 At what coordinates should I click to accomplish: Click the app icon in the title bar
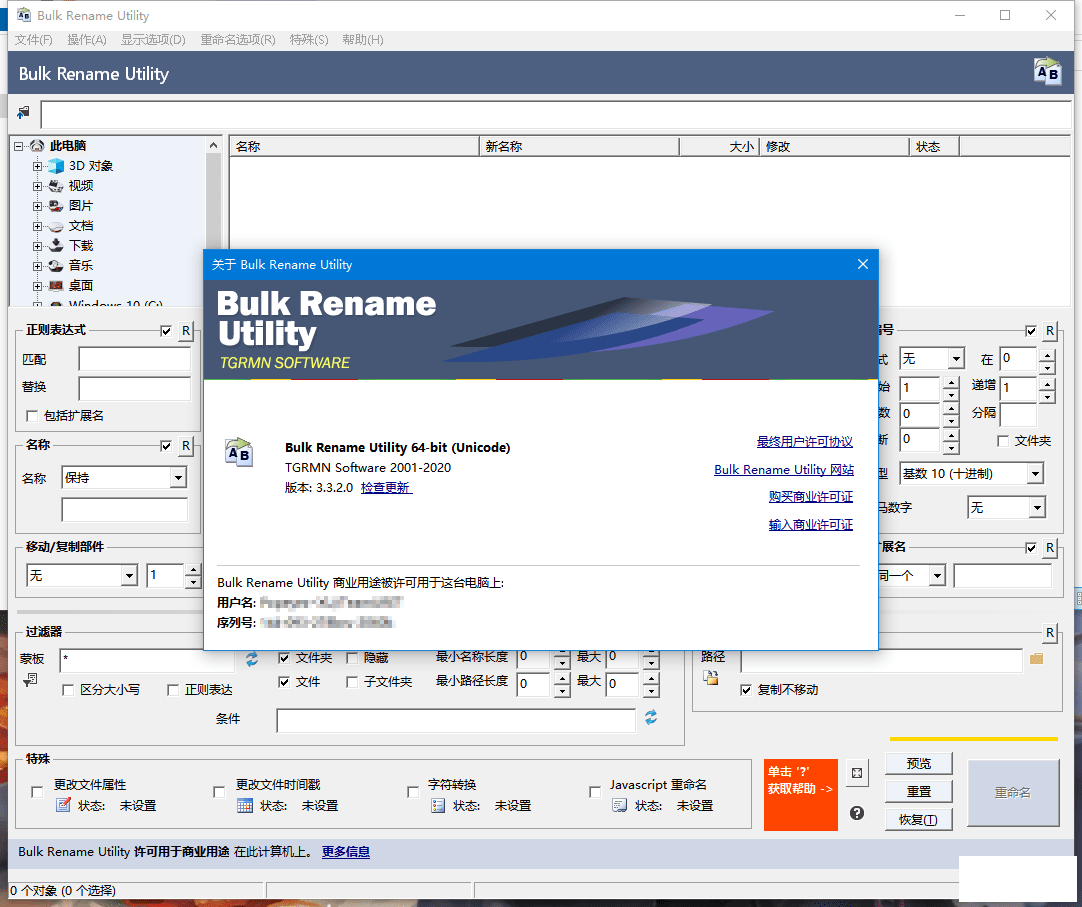23,14
